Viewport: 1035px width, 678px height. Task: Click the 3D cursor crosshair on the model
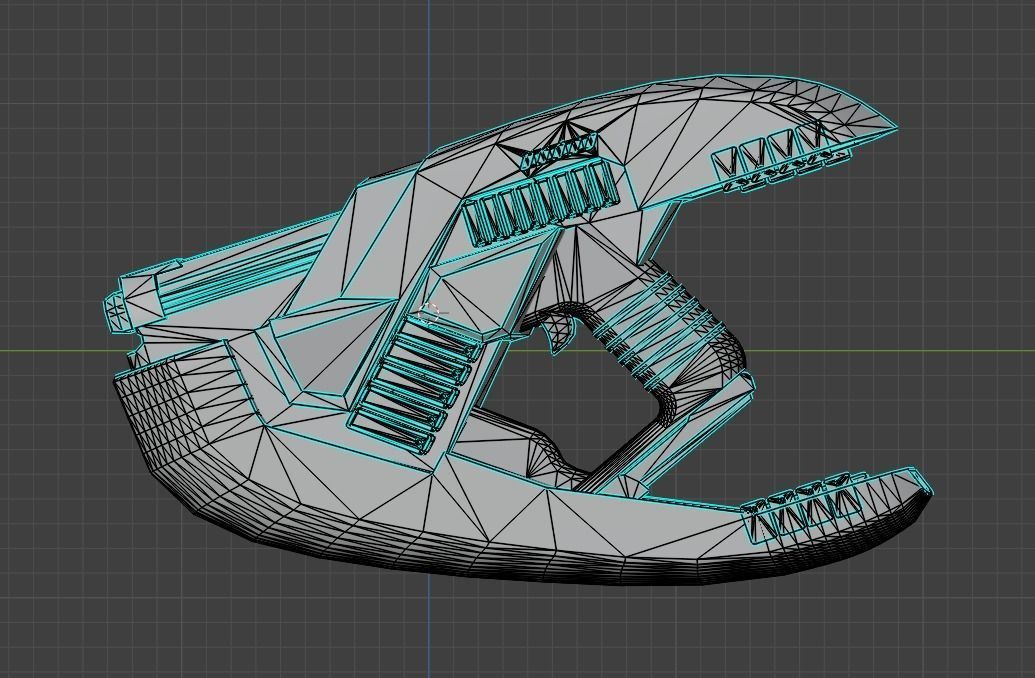coord(429,314)
